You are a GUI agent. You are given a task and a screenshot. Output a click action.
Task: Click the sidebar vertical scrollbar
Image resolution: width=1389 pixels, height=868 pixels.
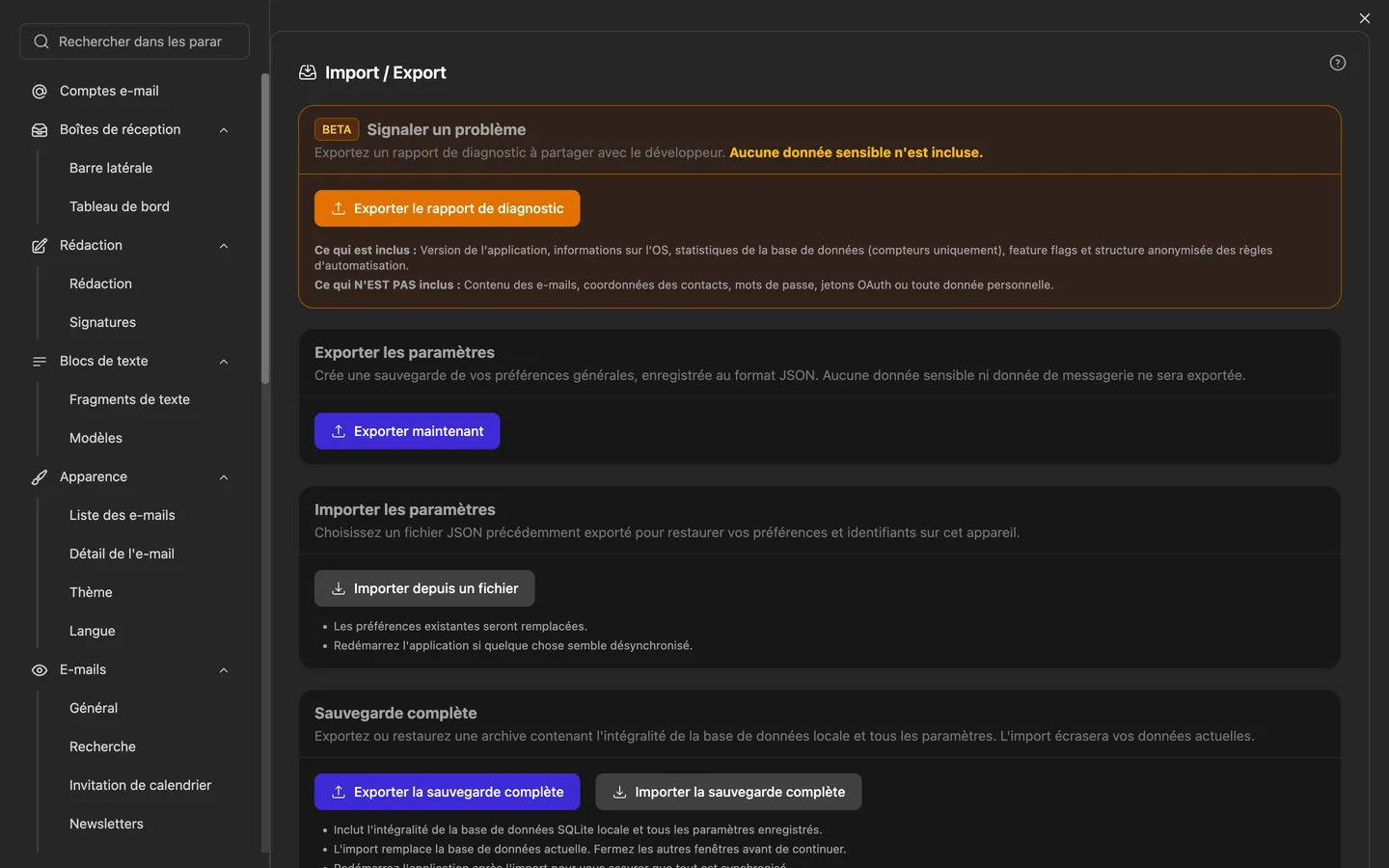click(x=265, y=229)
